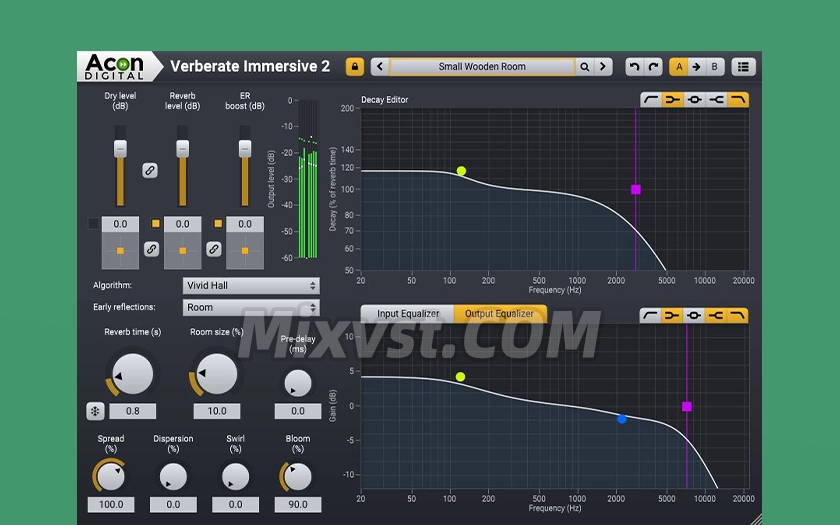
Task: Redo the last change
Action: pos(653,67)
